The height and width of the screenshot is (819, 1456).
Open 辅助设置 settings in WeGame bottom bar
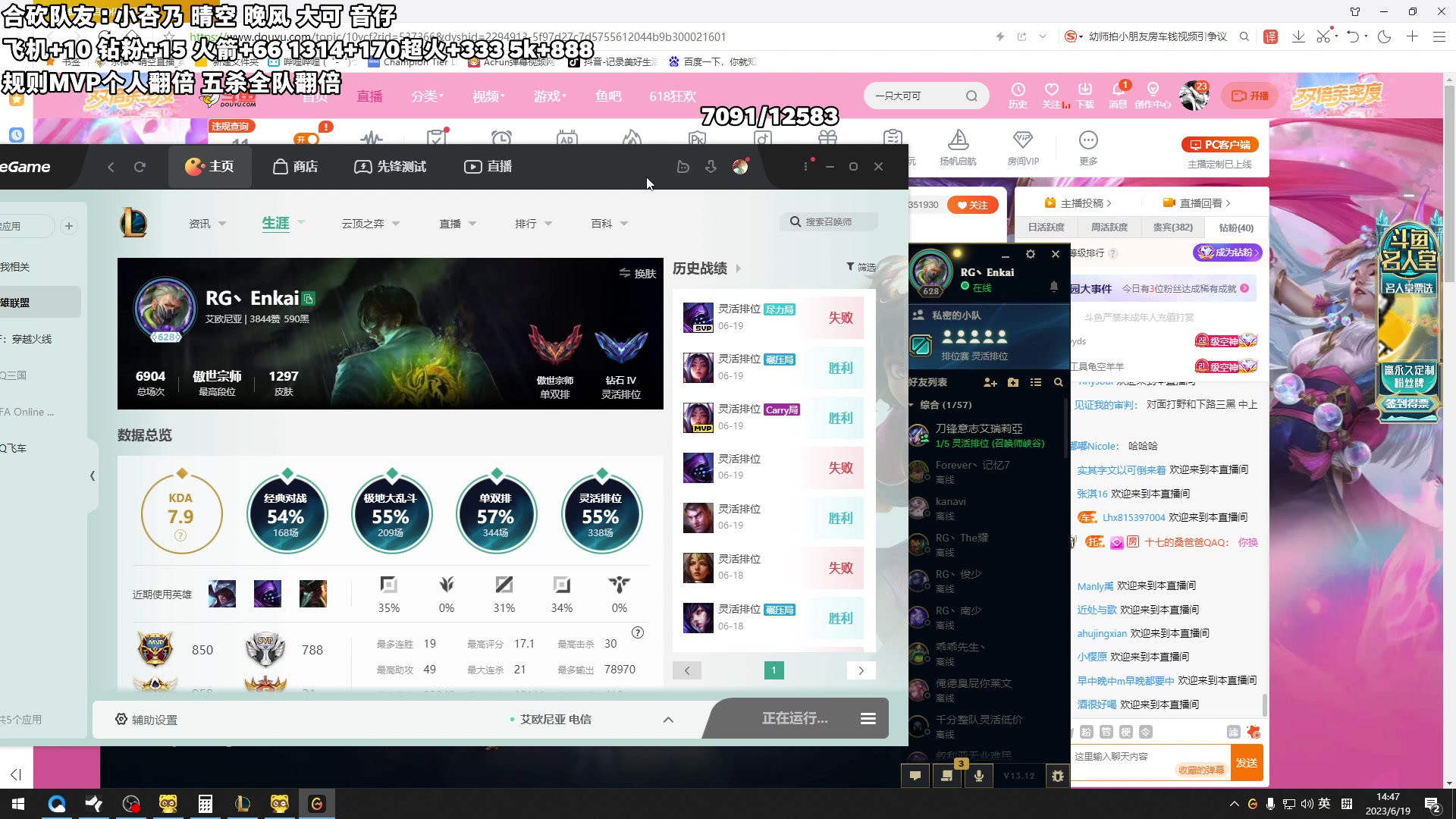(146, 719)
